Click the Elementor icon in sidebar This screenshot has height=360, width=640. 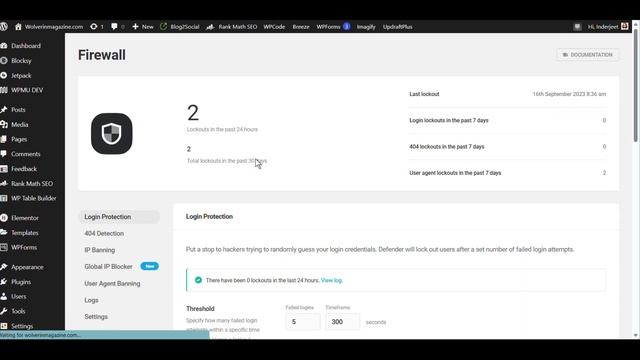click(x=4, y=218)
